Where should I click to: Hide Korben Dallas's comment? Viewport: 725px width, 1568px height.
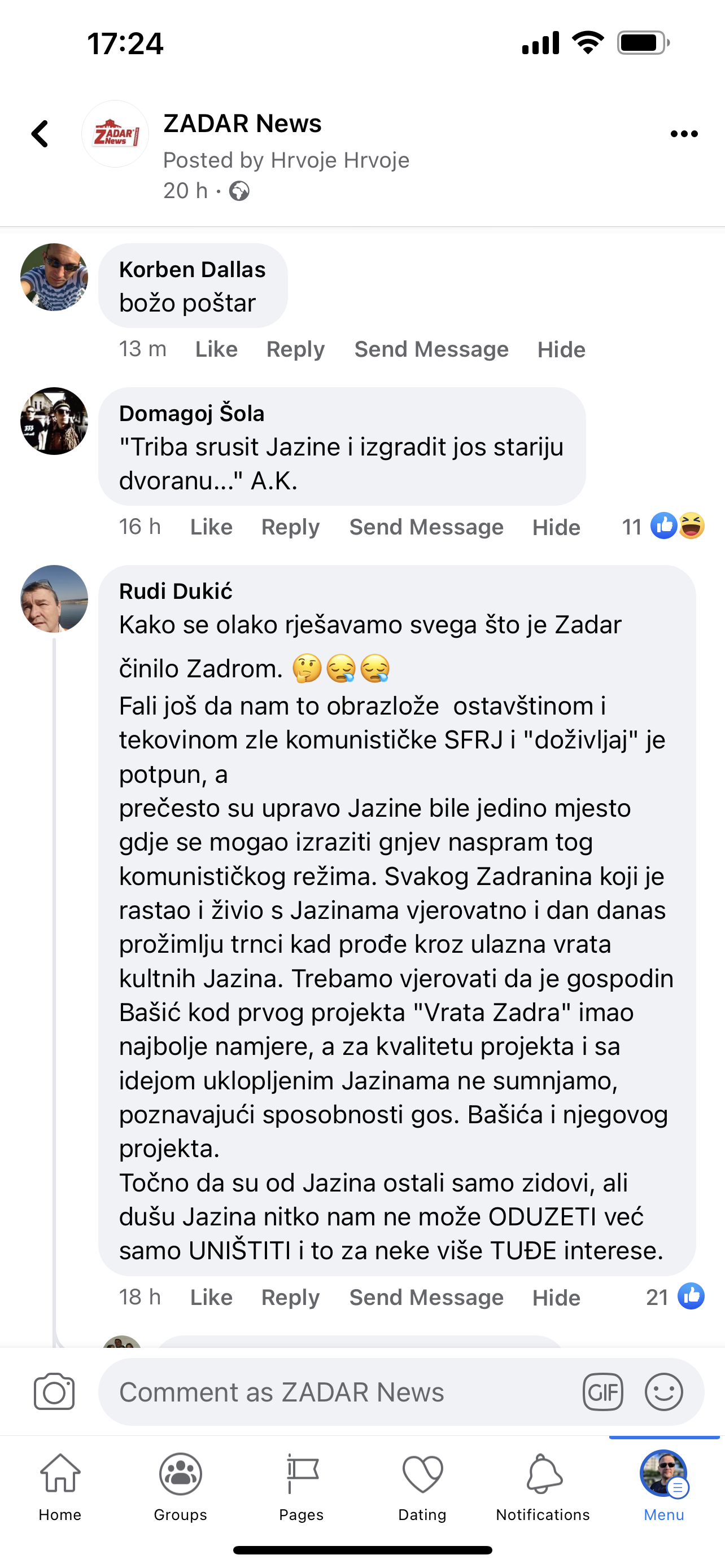[561, 349]
